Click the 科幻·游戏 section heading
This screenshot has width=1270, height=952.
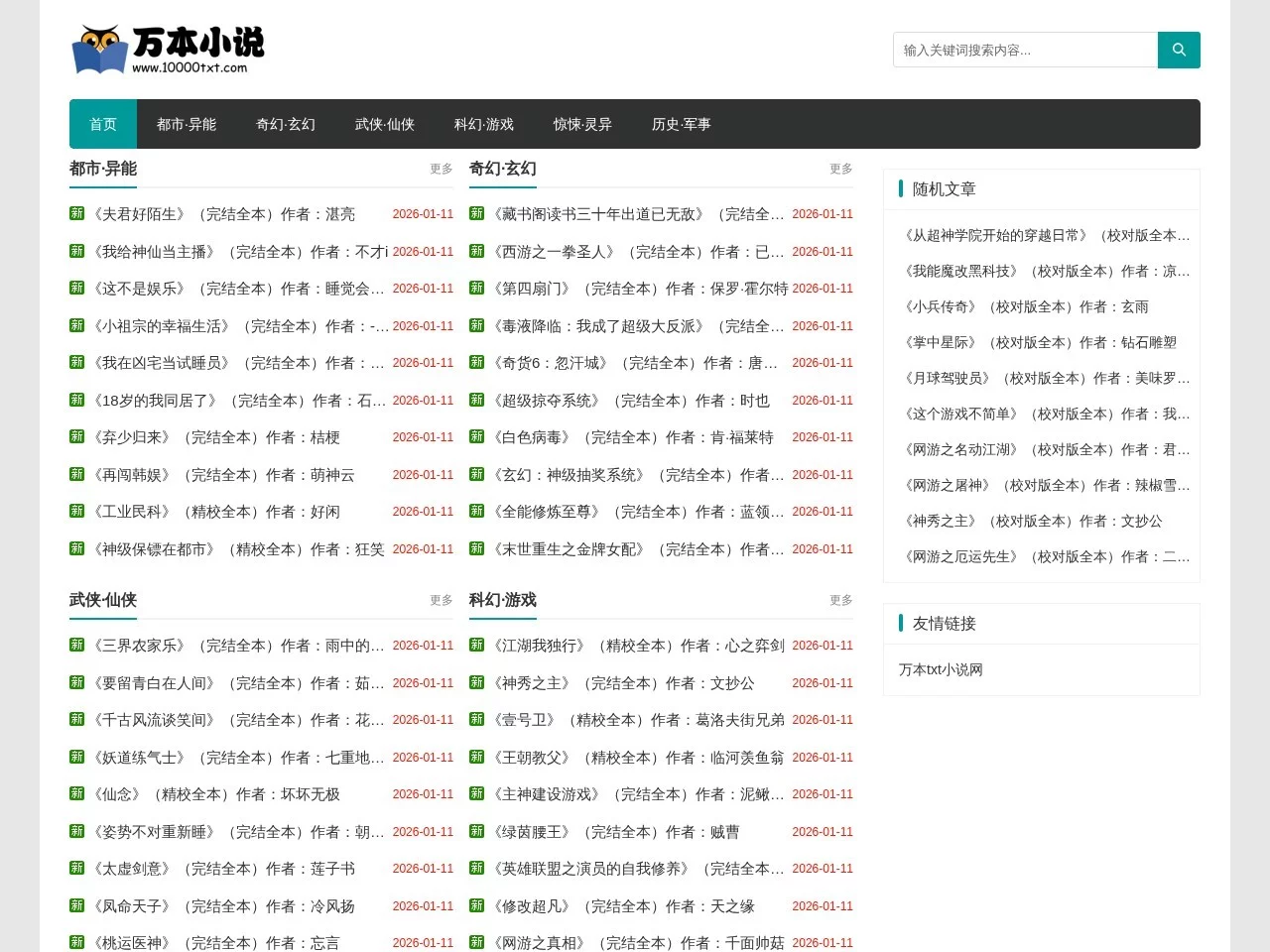(503, 600)
